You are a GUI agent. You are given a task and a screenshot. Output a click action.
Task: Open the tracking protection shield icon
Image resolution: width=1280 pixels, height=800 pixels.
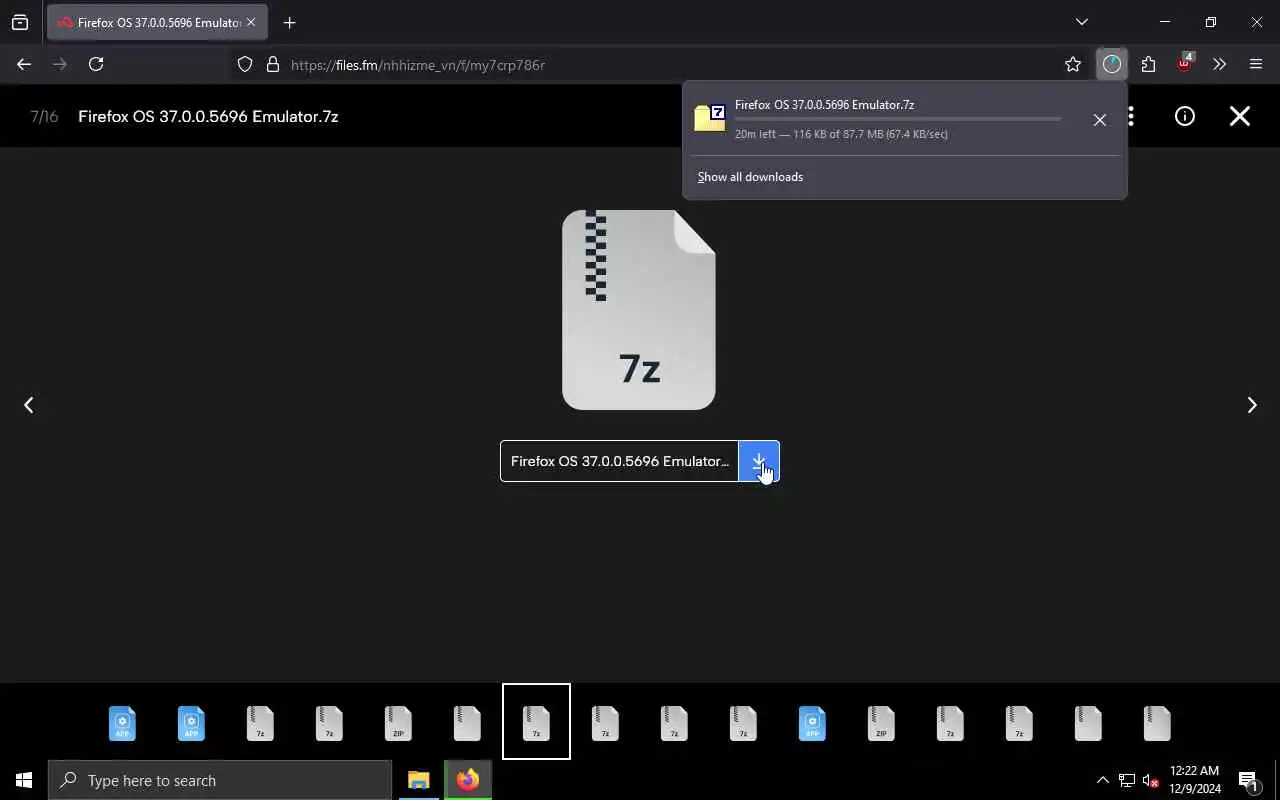pos(245,64)
